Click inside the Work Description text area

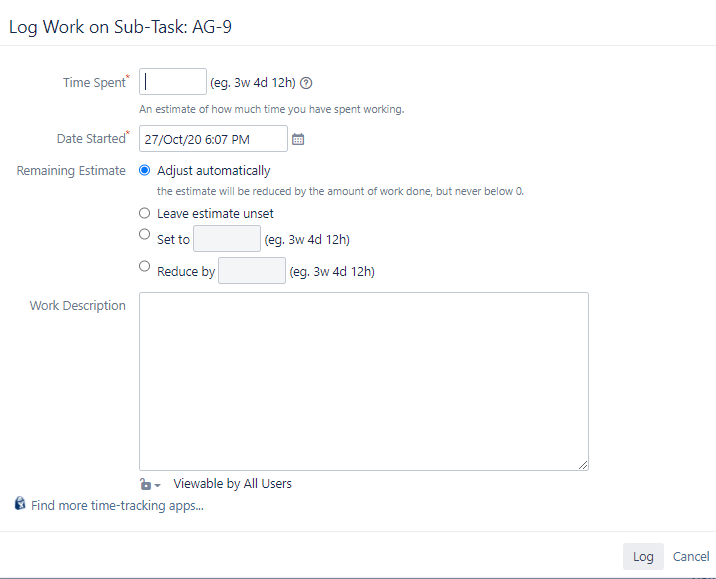coord(364,381)
